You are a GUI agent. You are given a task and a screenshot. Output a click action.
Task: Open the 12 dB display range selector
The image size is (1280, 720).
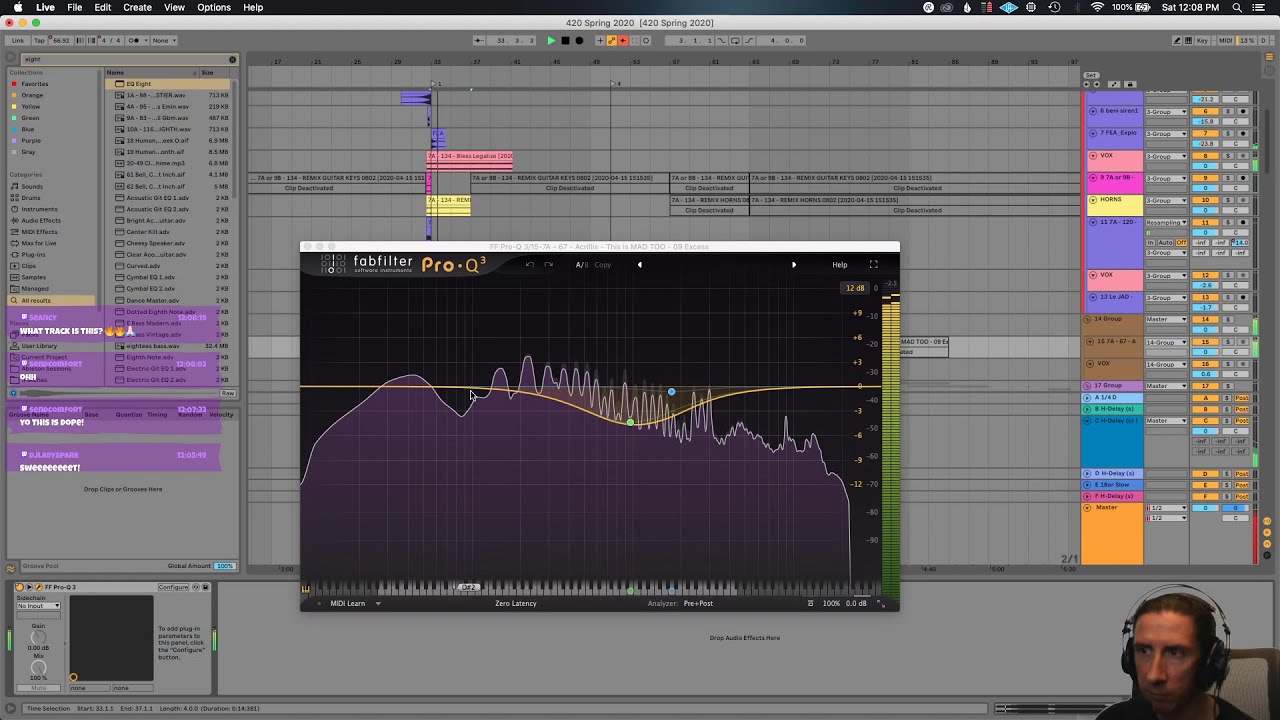point(855,288)
